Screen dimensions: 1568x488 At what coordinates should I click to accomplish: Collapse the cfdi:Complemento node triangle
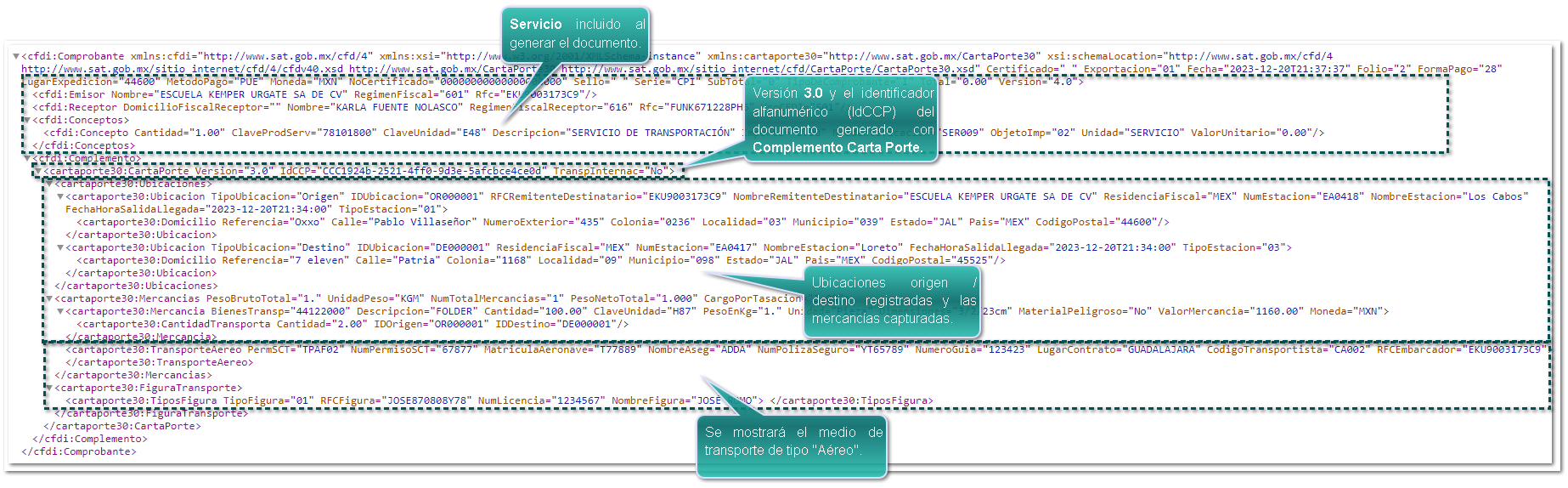pyautogui.click(x=27, y=159)
